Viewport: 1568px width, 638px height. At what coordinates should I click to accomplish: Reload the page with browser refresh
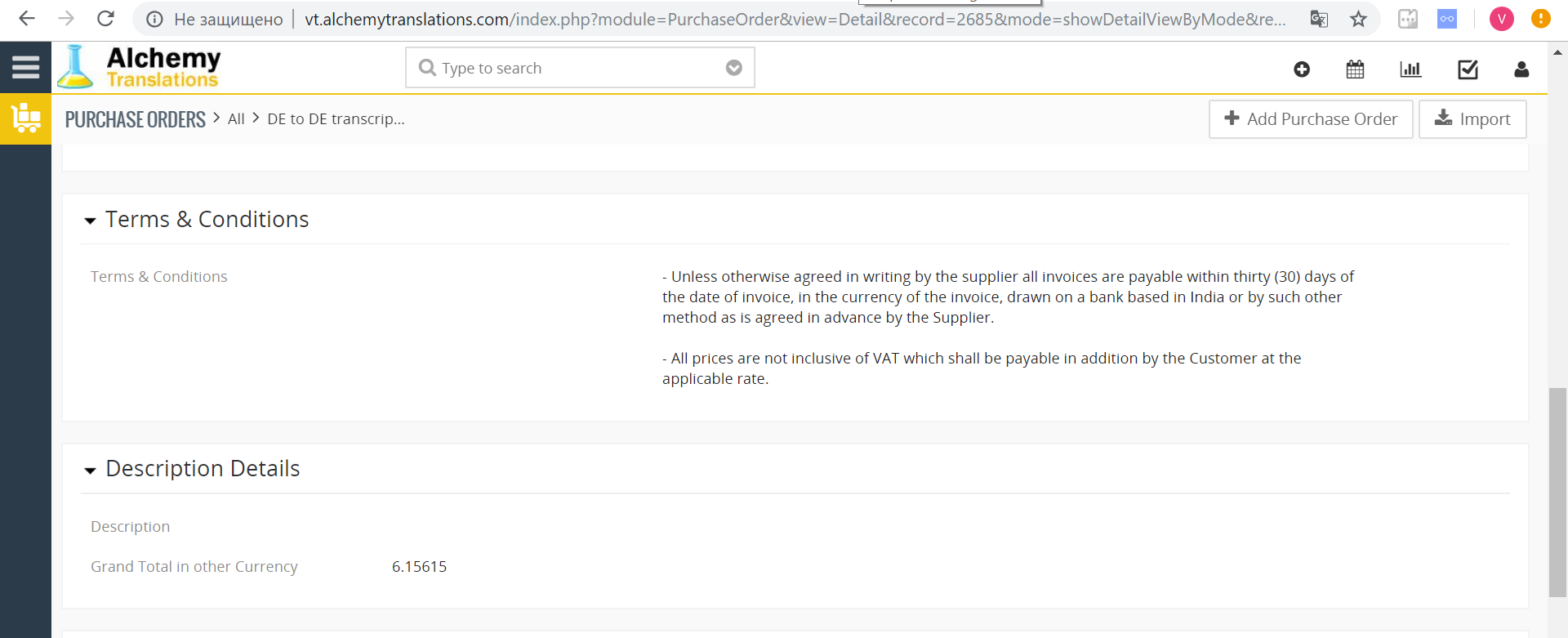(x=105, y=19)
